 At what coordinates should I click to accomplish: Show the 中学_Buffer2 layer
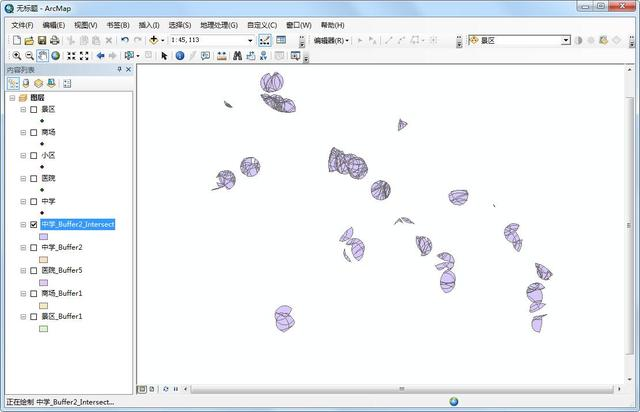33,247
